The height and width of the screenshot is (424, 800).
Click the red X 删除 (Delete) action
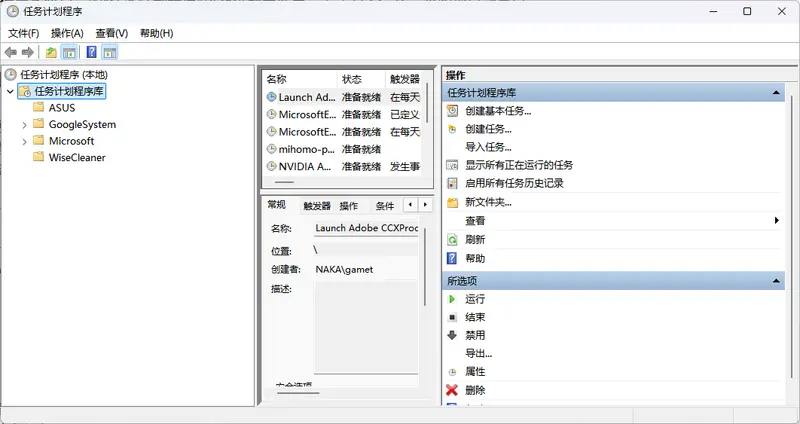coord(475,390)
